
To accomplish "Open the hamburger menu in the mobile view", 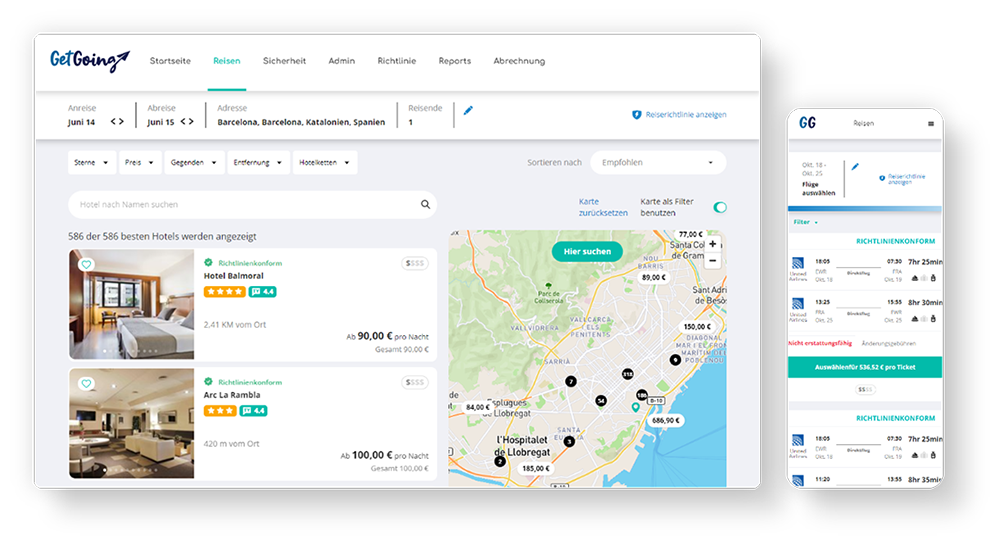I will click(x=931, y=124).
